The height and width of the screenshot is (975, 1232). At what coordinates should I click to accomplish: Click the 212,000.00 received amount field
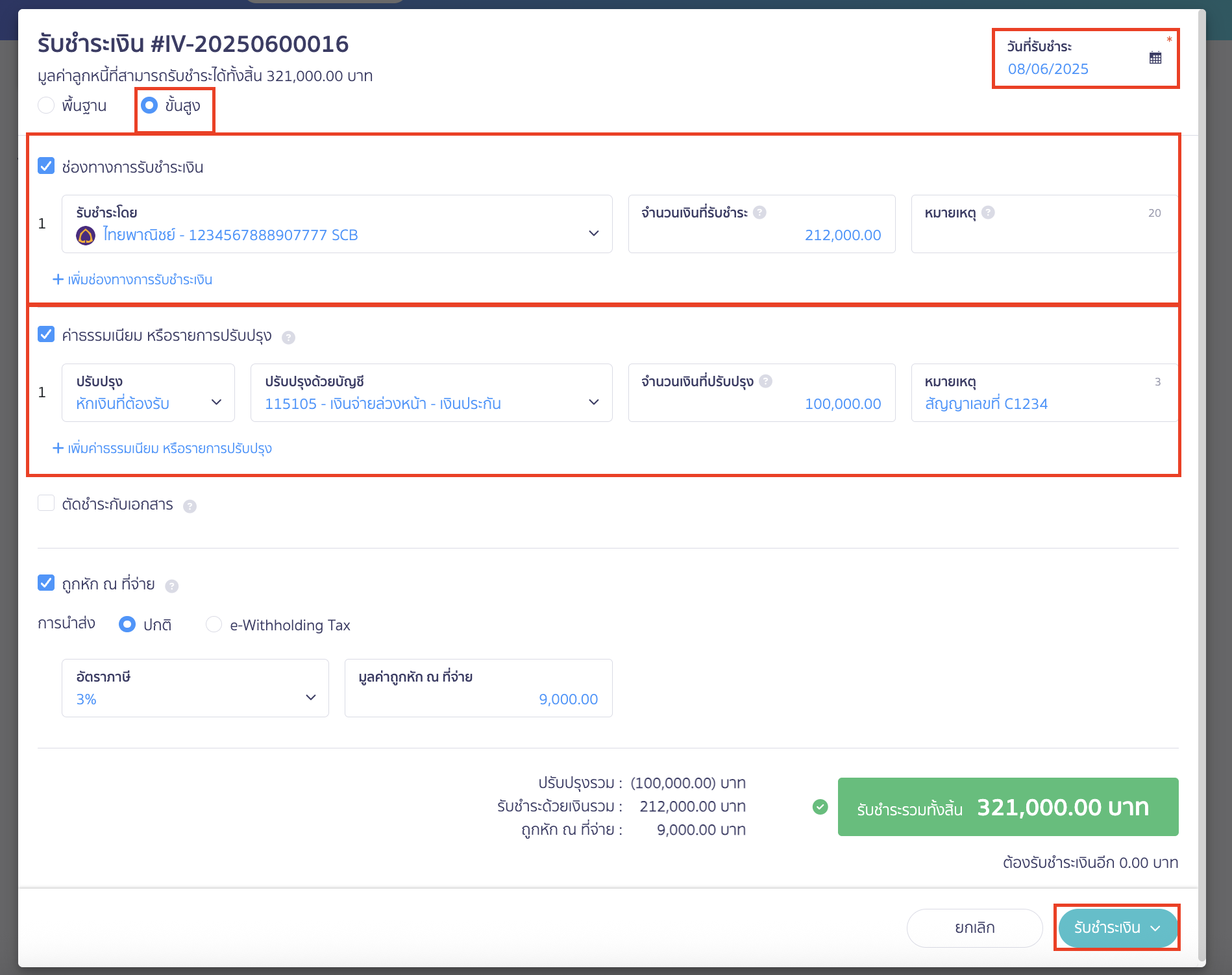(x=761, y=234)
